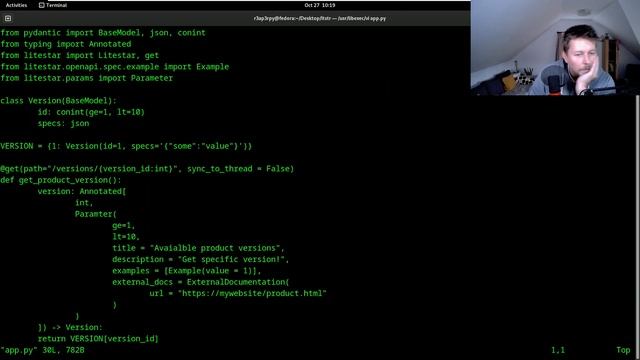Click the VERSION dictionary assignment line

pyautogui.click(x=126, y=146)
